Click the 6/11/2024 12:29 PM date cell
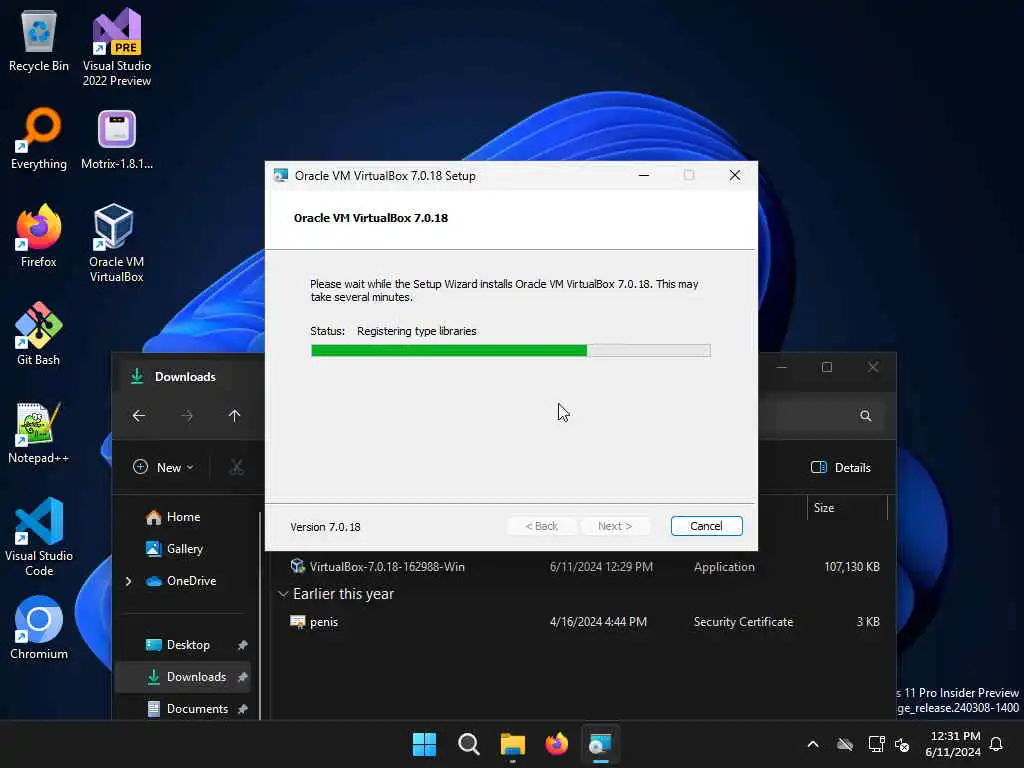 601,567
